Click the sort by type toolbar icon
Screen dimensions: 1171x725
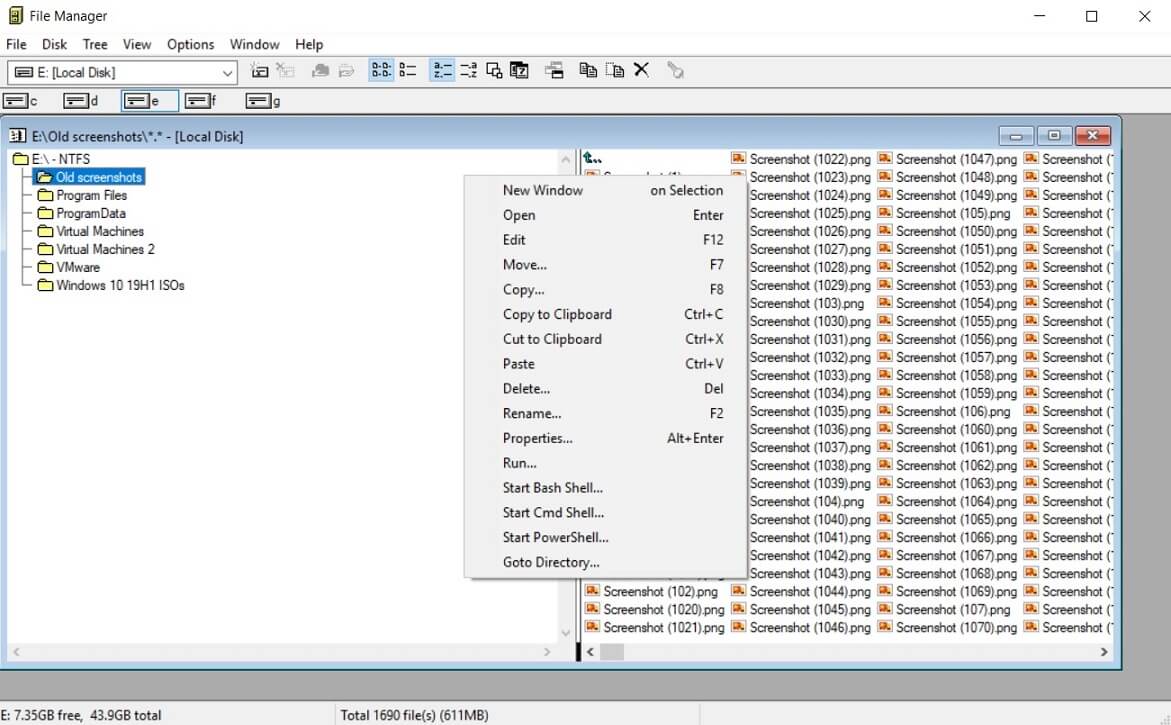467,71
